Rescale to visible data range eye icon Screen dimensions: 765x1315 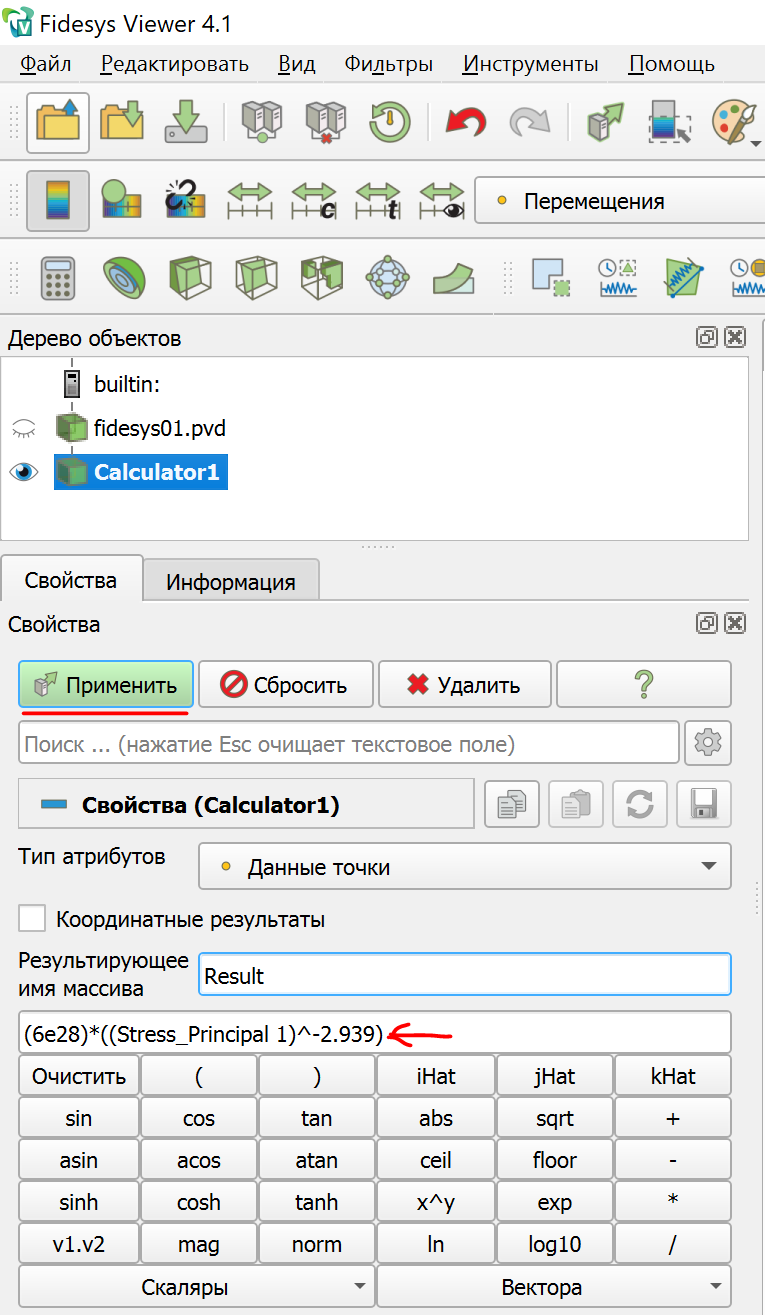[442, 200]
